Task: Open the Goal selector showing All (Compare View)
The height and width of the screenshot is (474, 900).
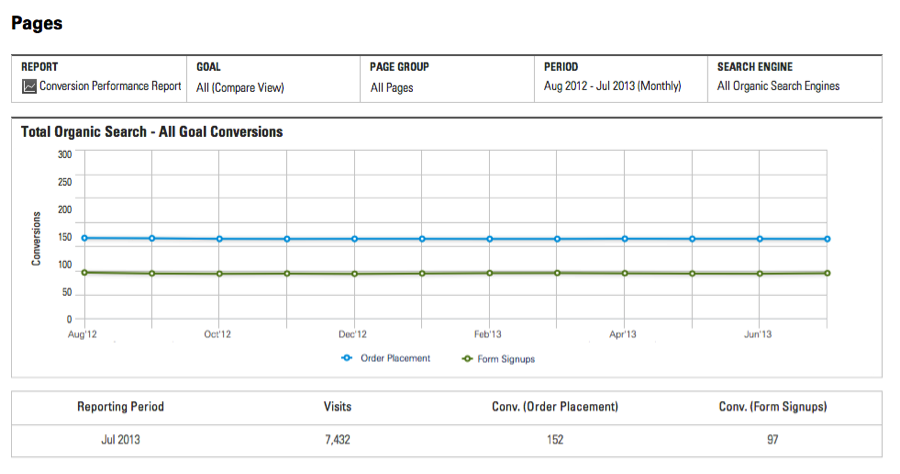Action: (240, 87)
